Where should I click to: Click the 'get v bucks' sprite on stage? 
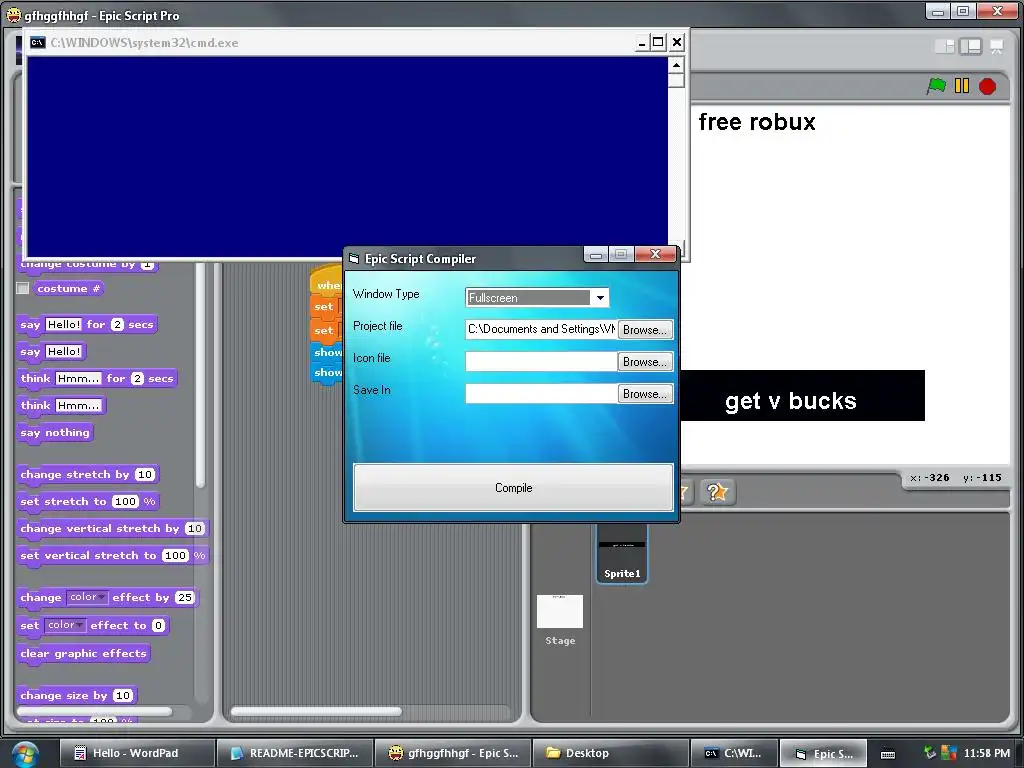tap(803, 396)
